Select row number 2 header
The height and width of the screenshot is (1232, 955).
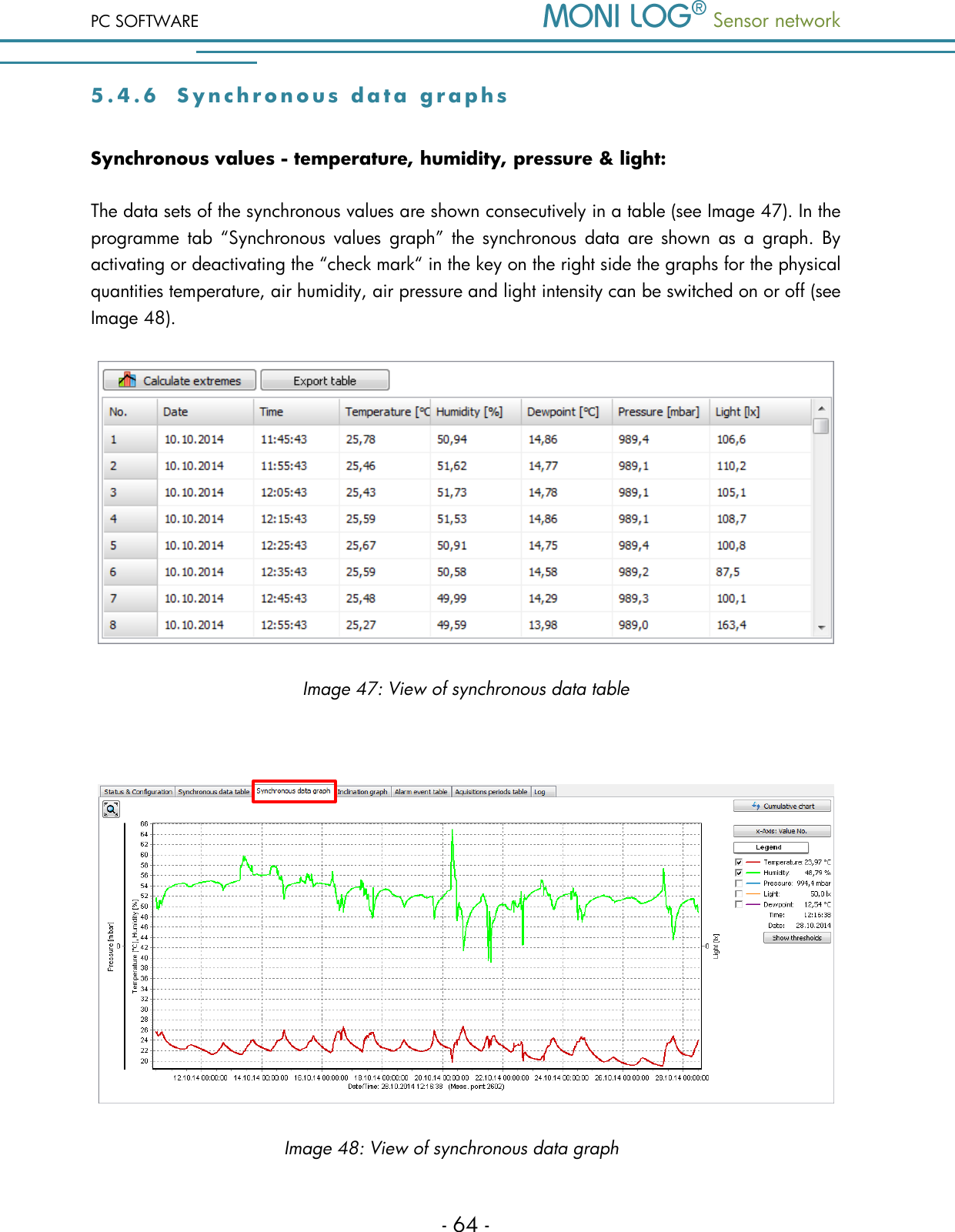[129, 466]
